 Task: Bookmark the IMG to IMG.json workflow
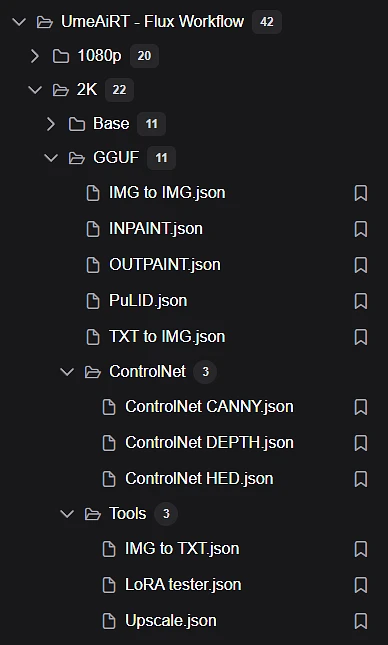pyautogui.click(x=361, y=193)
